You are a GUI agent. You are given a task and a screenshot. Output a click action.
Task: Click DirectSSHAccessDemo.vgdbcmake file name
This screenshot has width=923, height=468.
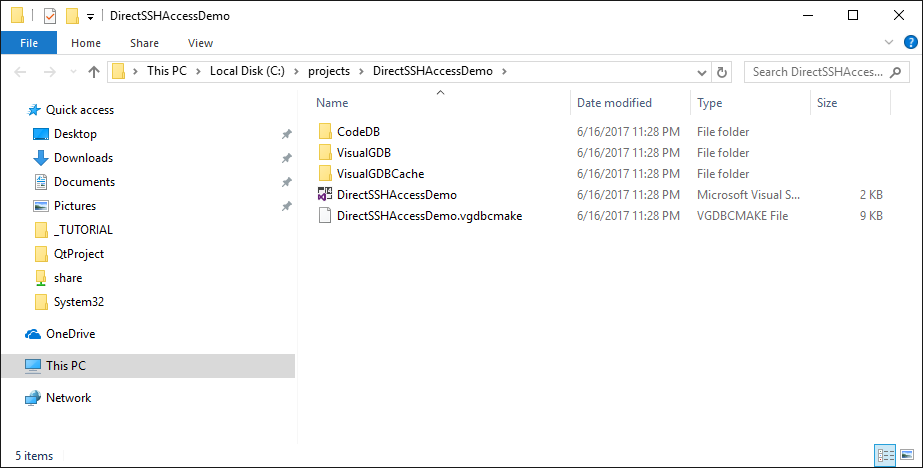pyautogui.click(x=429, y=216)
